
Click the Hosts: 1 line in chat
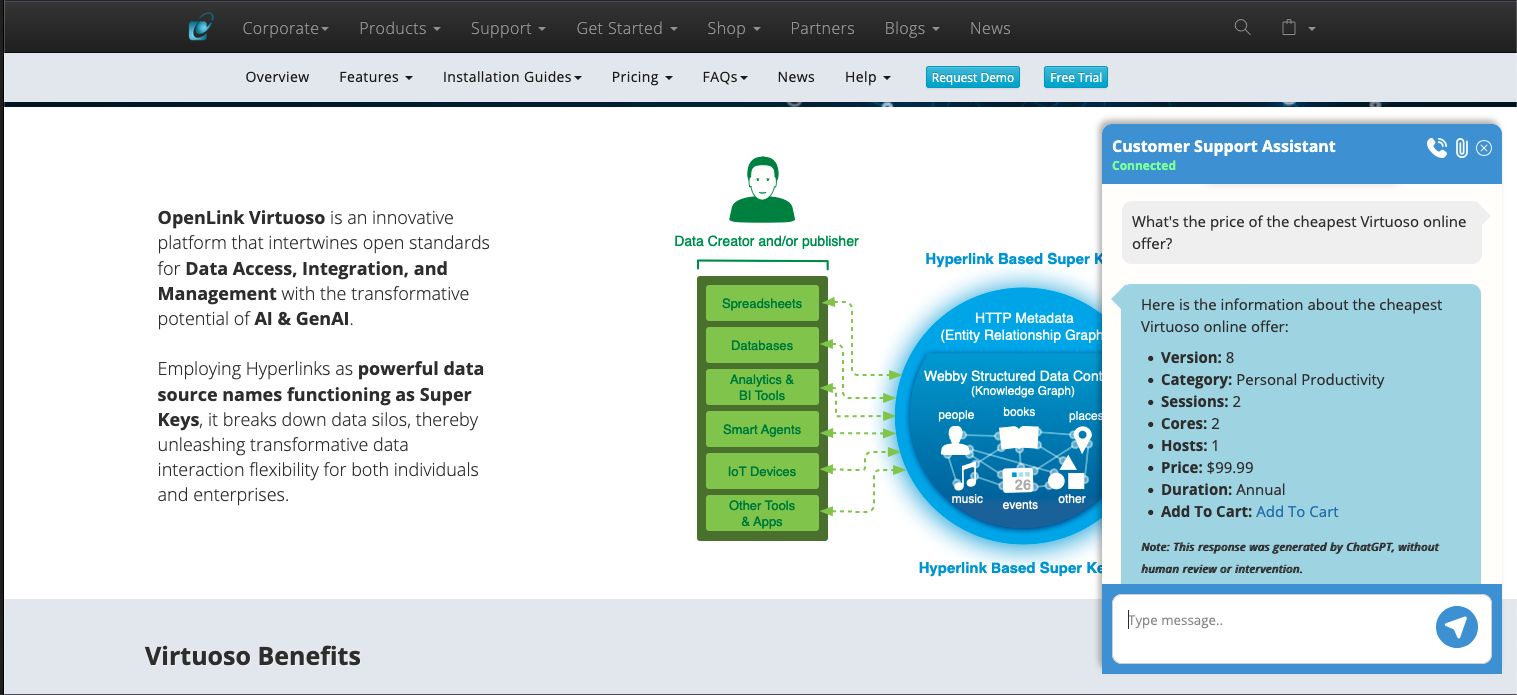click(1190, 445)
